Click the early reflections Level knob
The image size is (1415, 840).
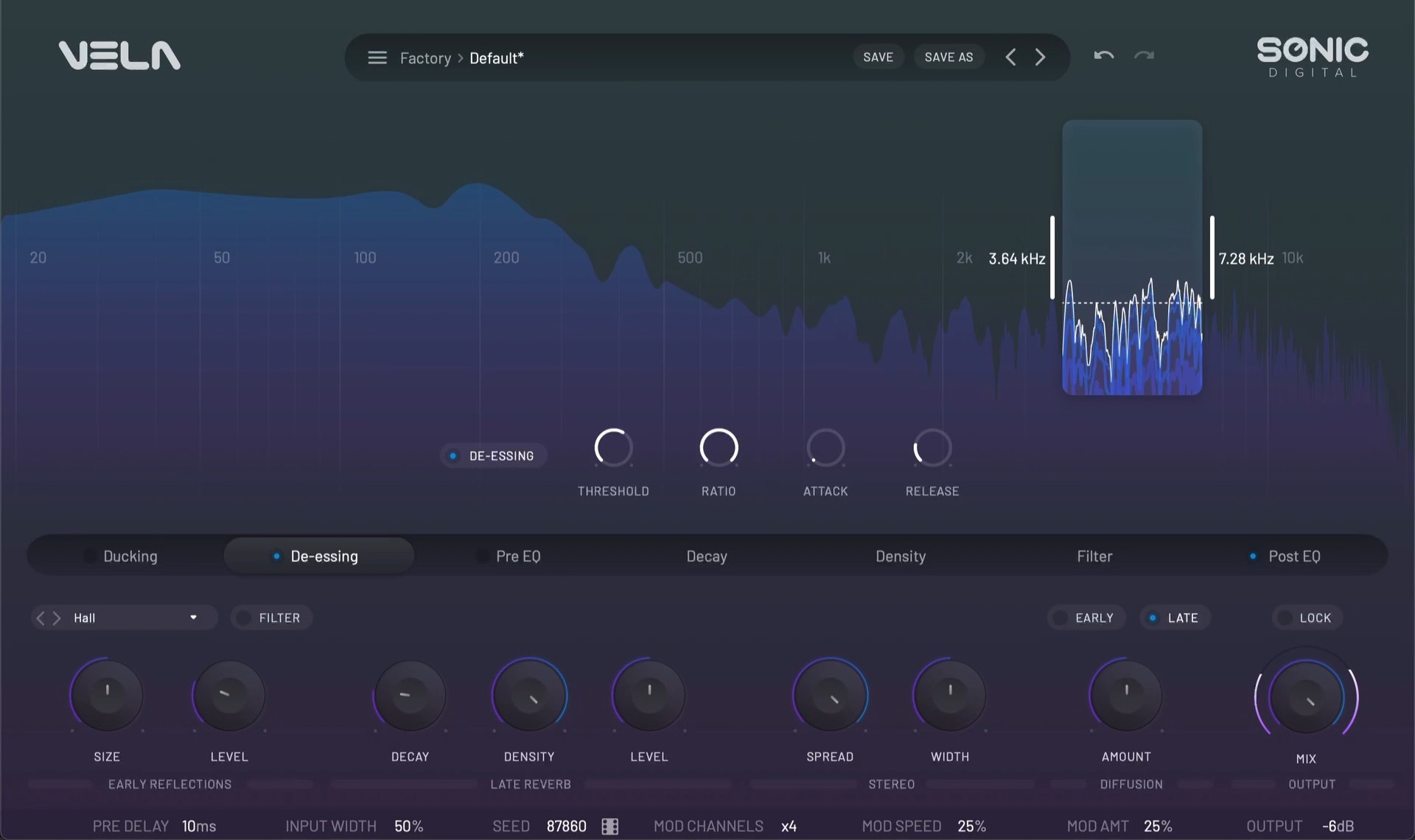point(228,695)
